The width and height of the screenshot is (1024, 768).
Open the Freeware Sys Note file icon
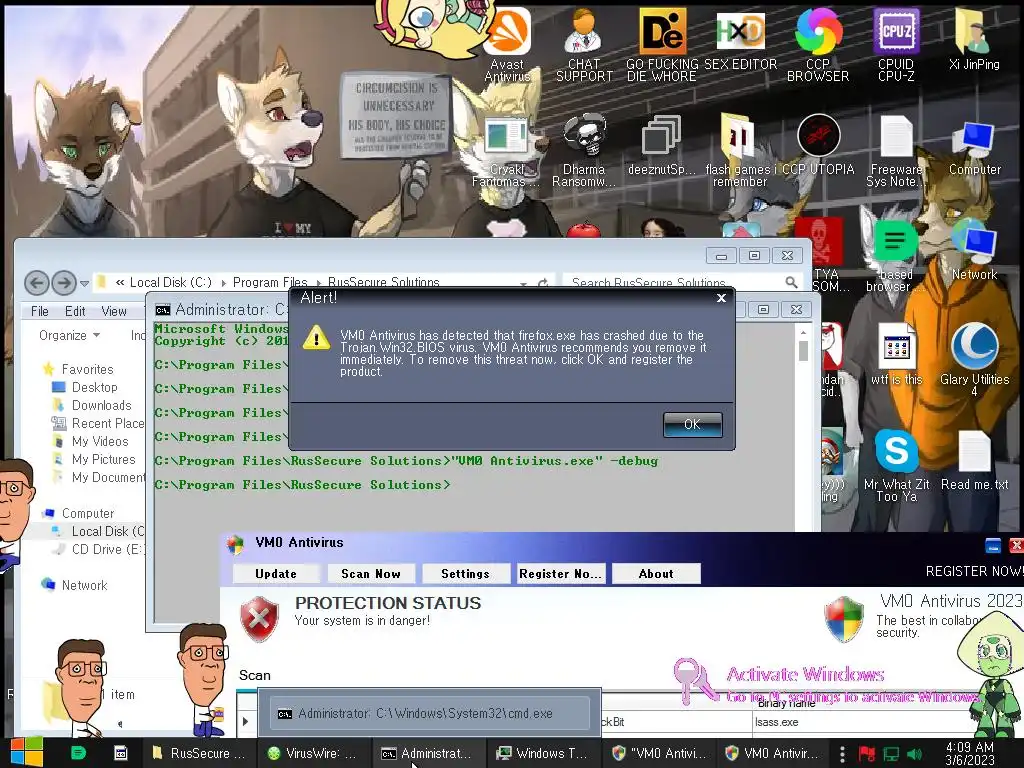coord(895,150)
